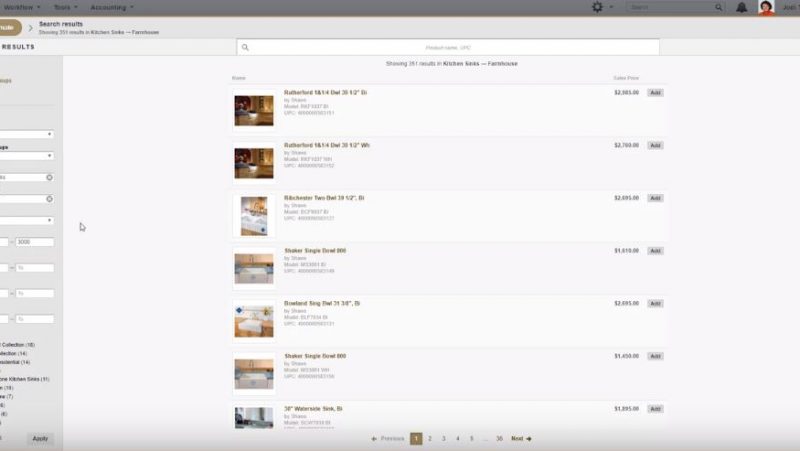Go to previous page arrow
This screenshot has height=451, width=800.
click(374, 438)
